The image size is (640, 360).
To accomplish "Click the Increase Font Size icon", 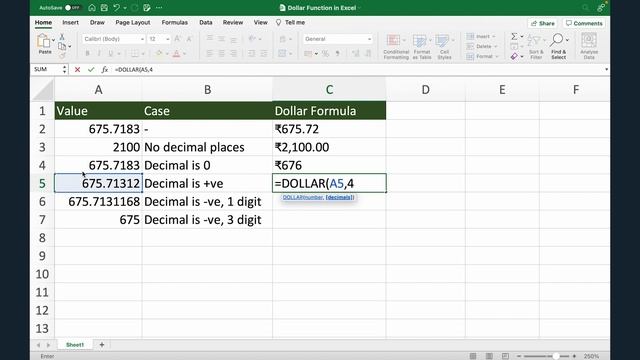I will pyautogui.click(x=178, y=39).
